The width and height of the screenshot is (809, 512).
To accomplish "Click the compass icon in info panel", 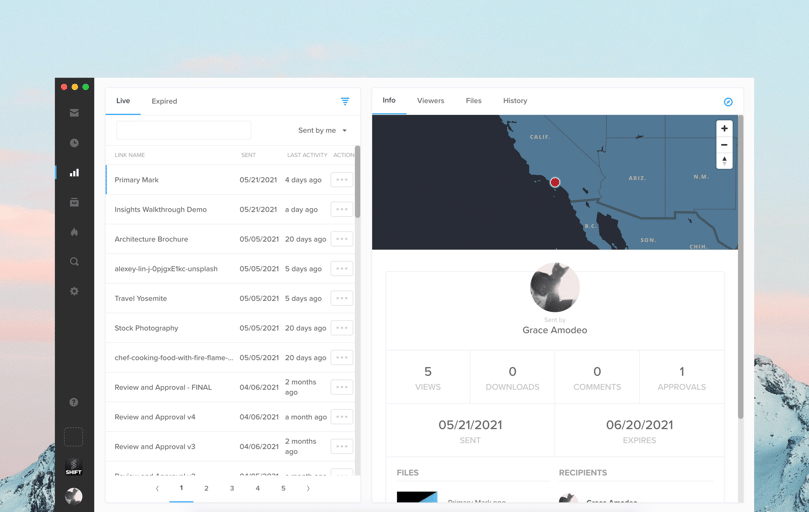I will coord(728,102).
